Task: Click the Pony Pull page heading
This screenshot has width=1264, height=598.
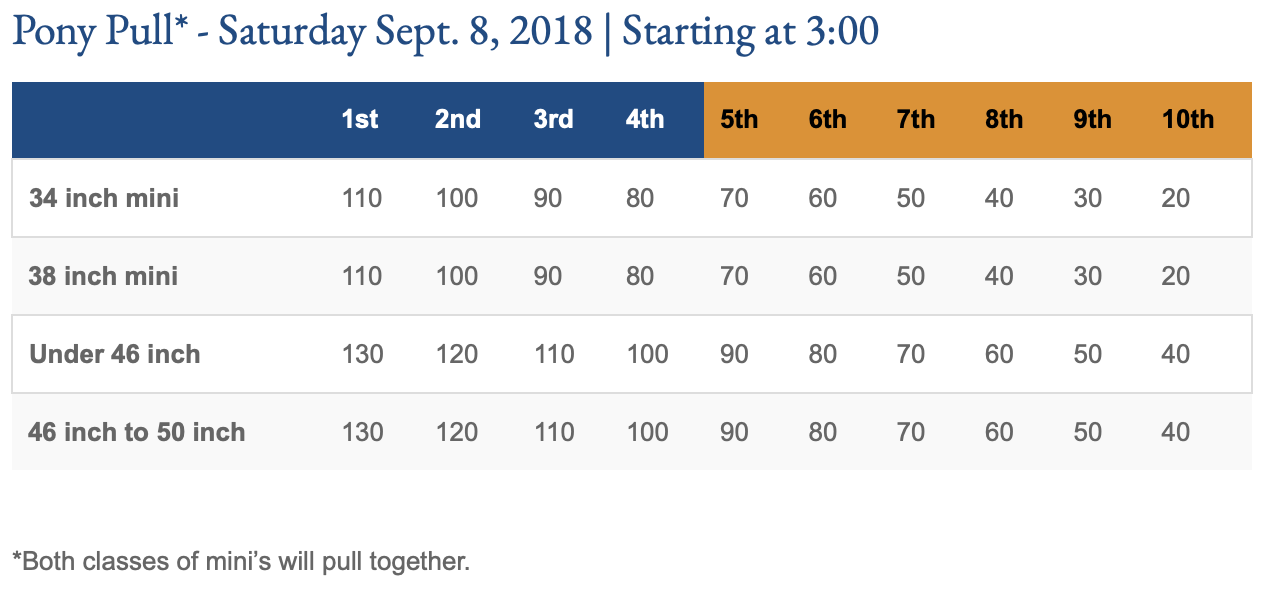Action: 445,31
